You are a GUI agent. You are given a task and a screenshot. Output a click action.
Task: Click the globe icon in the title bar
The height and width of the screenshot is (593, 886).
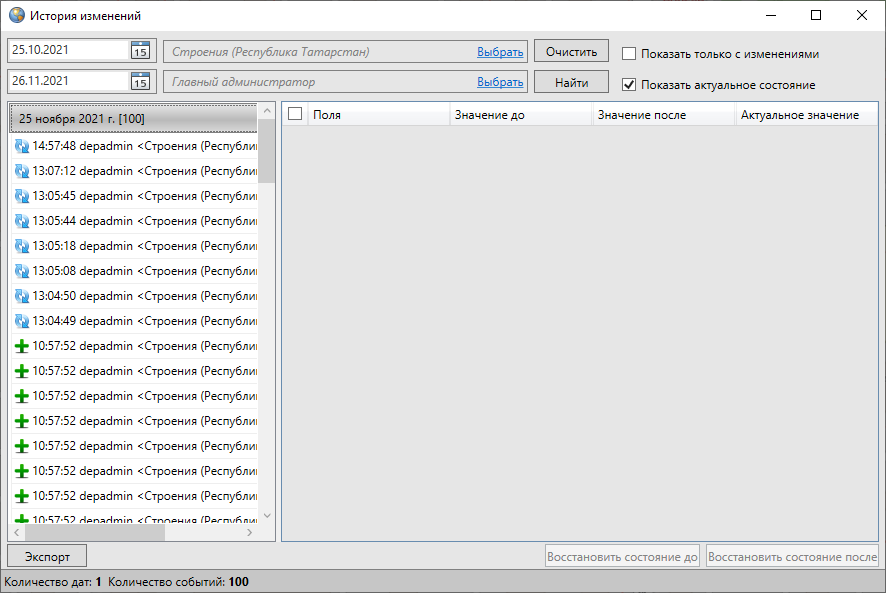(16, 16)
